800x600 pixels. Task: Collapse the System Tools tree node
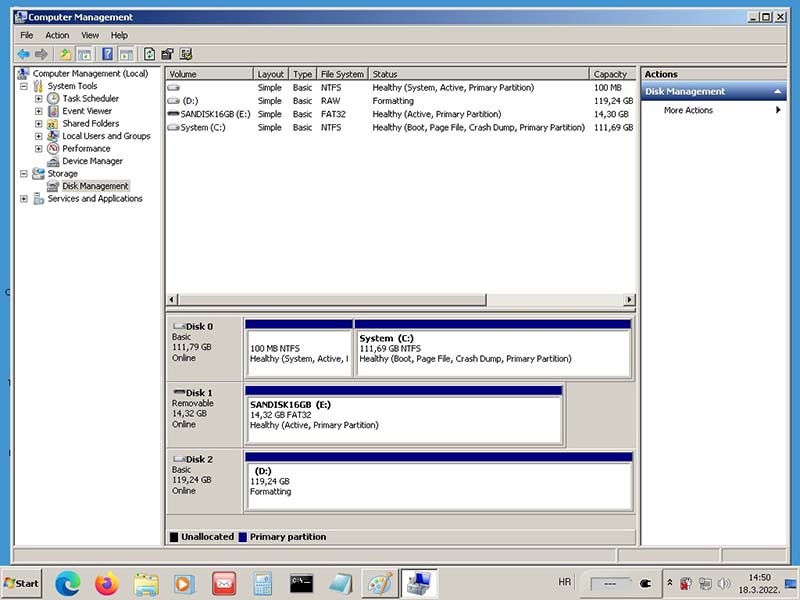(24, 86)
